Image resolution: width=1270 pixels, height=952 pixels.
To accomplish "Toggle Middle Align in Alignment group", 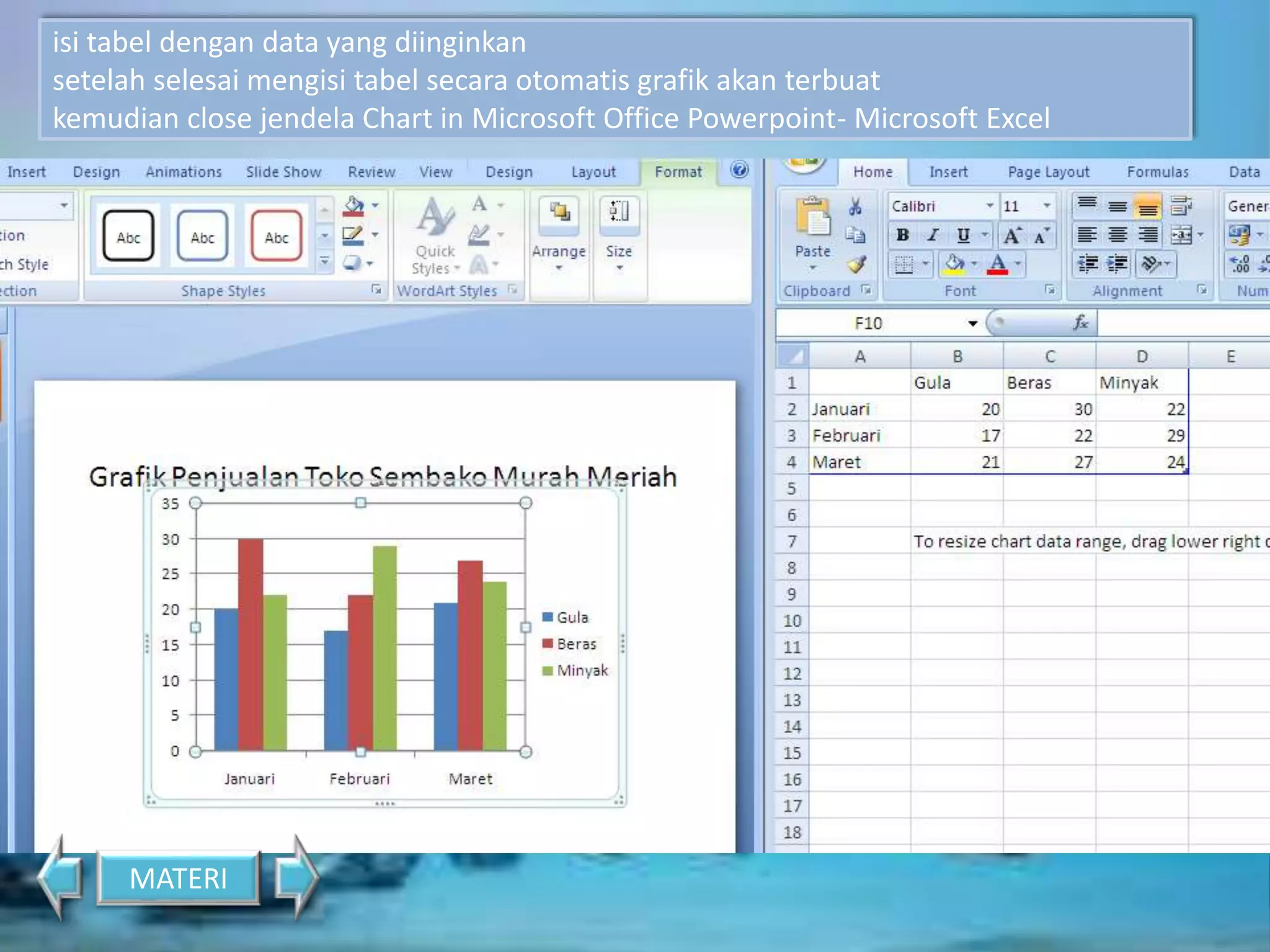I will [x=1118, y=206].
